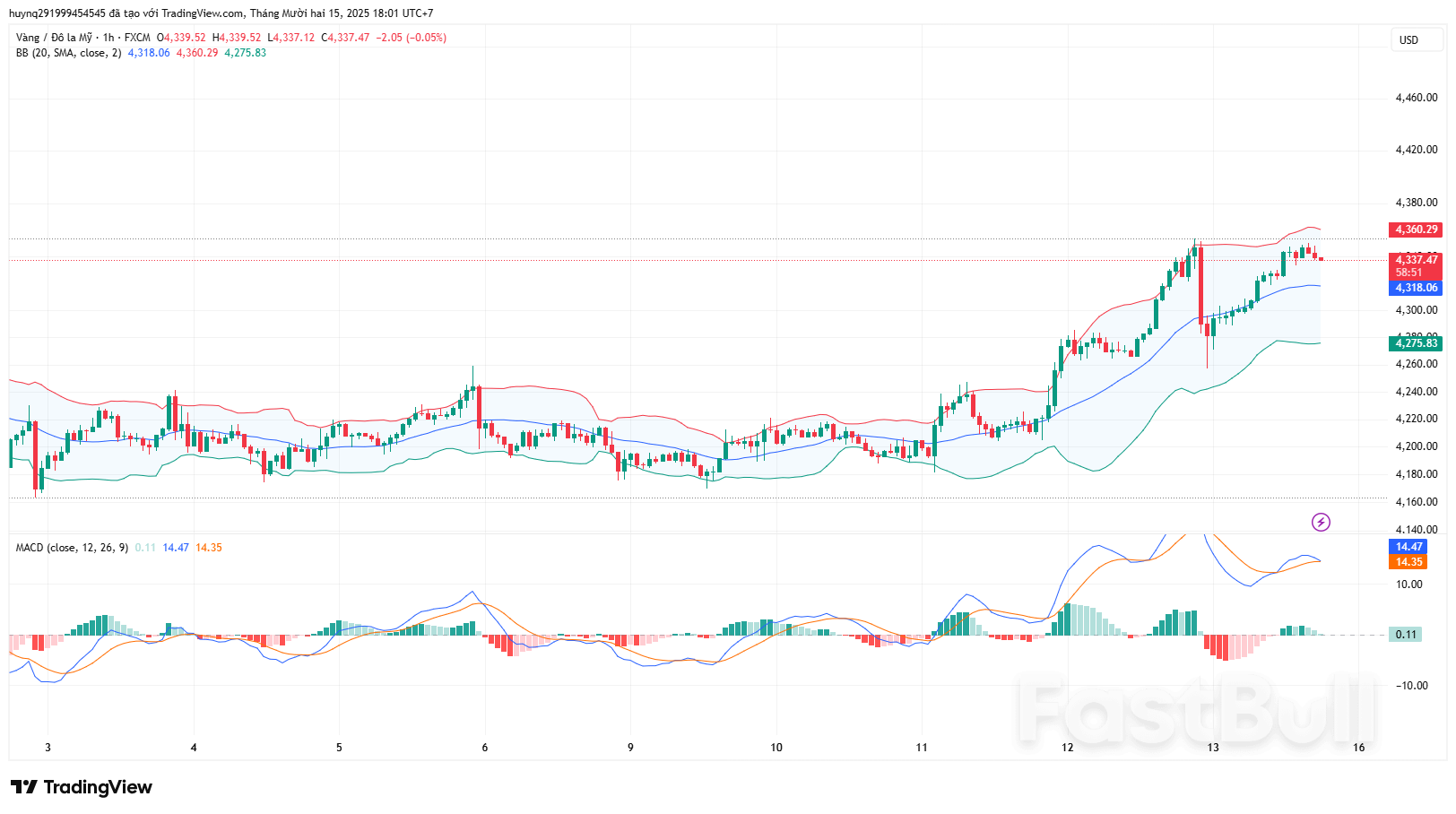This screenshot has width=1456, height=814.
Task: Click date label 6 on time axis
Action: pyautogui.click(x=485, y=748)
